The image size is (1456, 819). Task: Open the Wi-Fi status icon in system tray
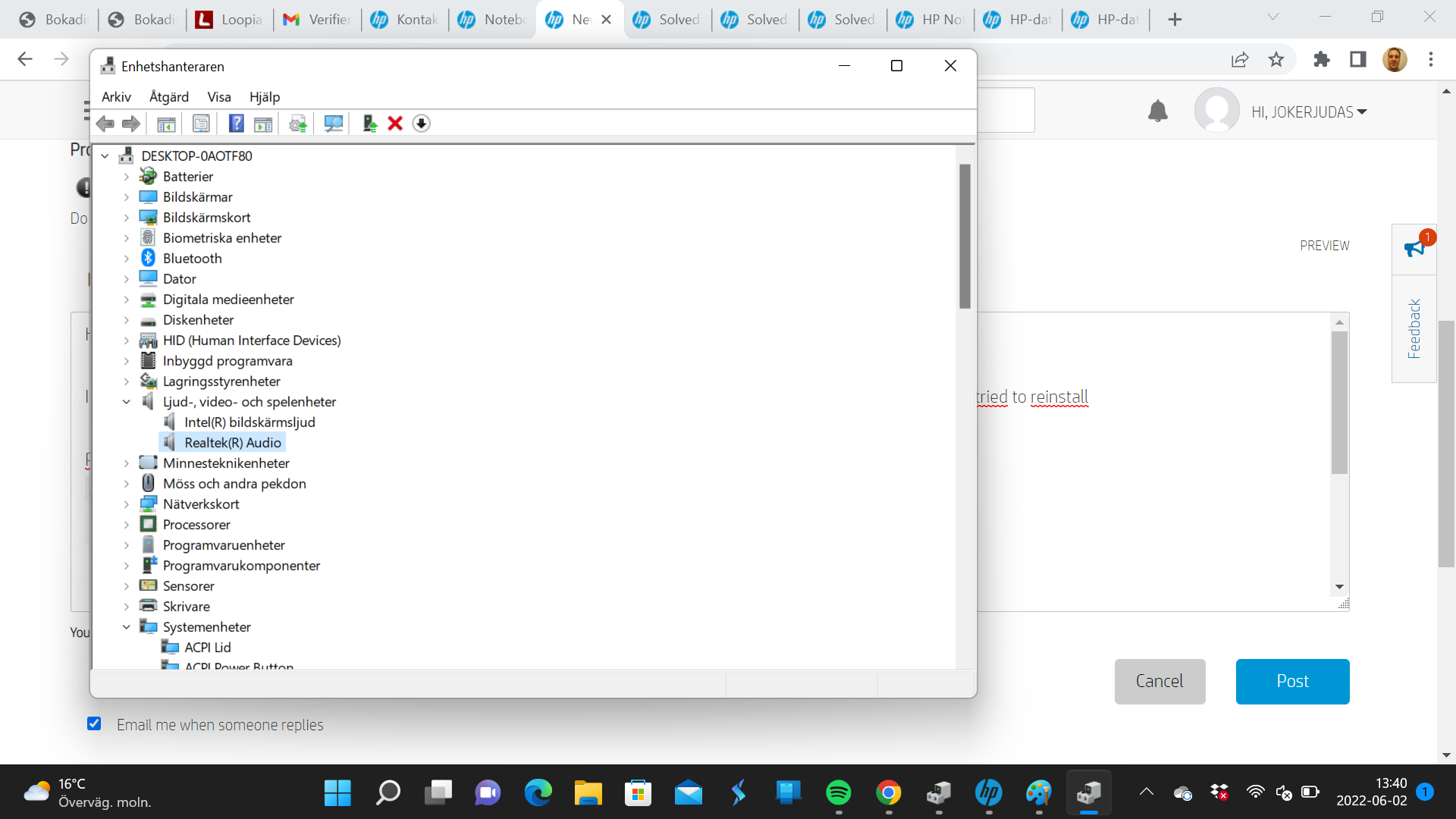(1256, 792)
